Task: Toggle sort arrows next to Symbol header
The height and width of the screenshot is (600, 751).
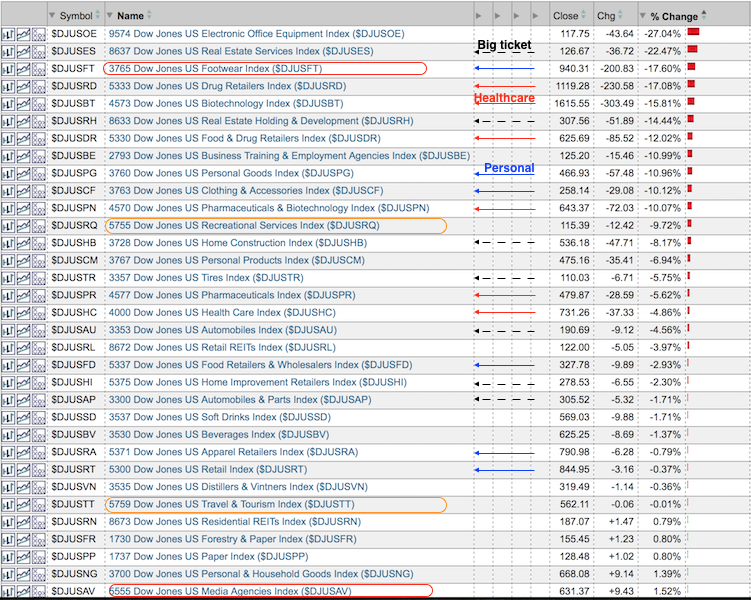Action: point(98,16)
